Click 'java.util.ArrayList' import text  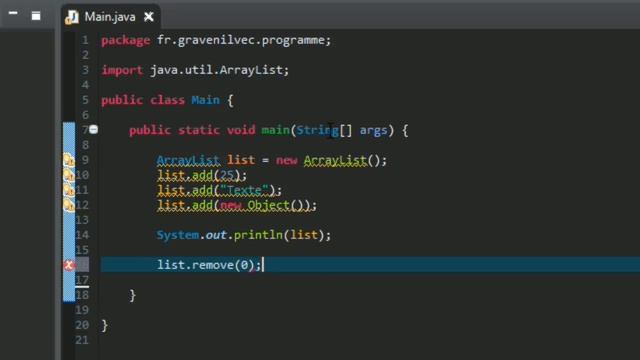[x=216, y=70]
